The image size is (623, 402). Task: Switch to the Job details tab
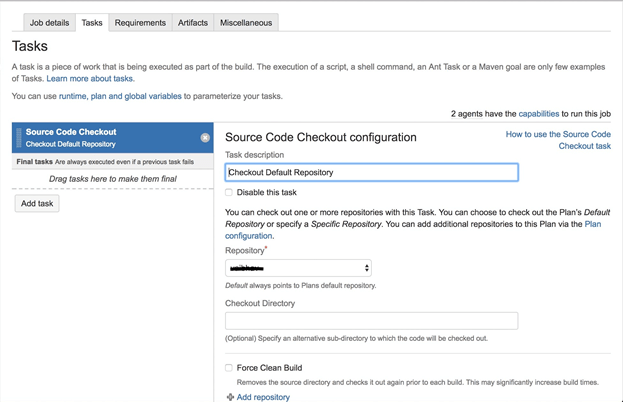pos(50,22)
